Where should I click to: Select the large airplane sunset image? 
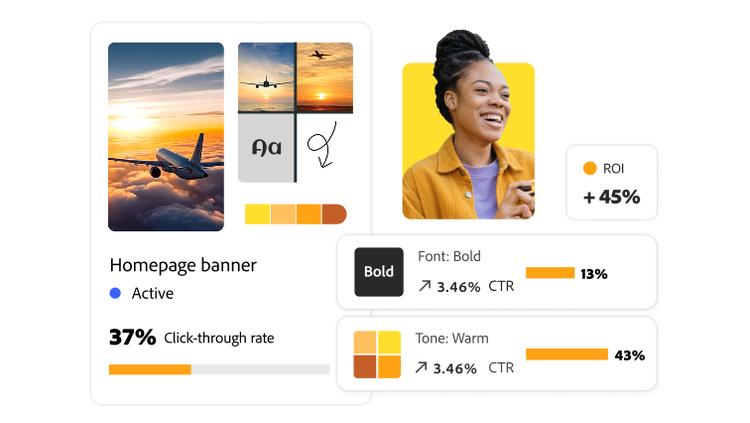(x=166, y=137)
